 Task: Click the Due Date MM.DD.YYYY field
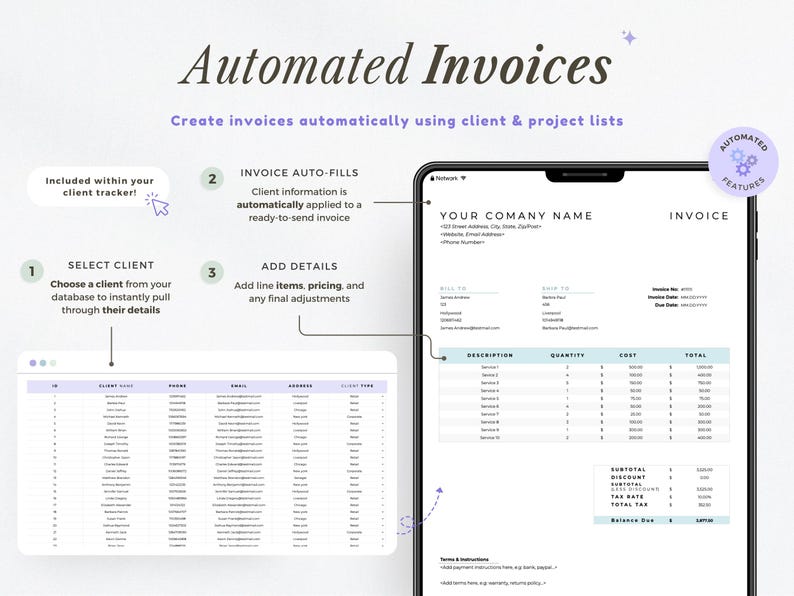coord(694,305)
